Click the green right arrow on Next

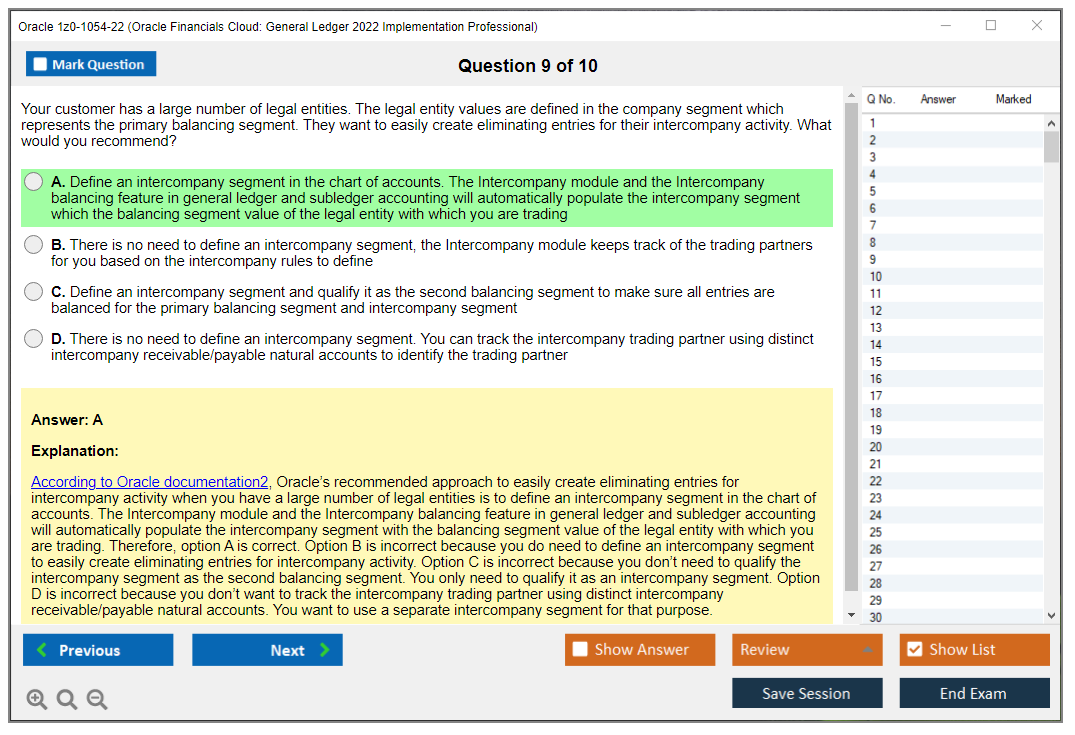[325, 650]
